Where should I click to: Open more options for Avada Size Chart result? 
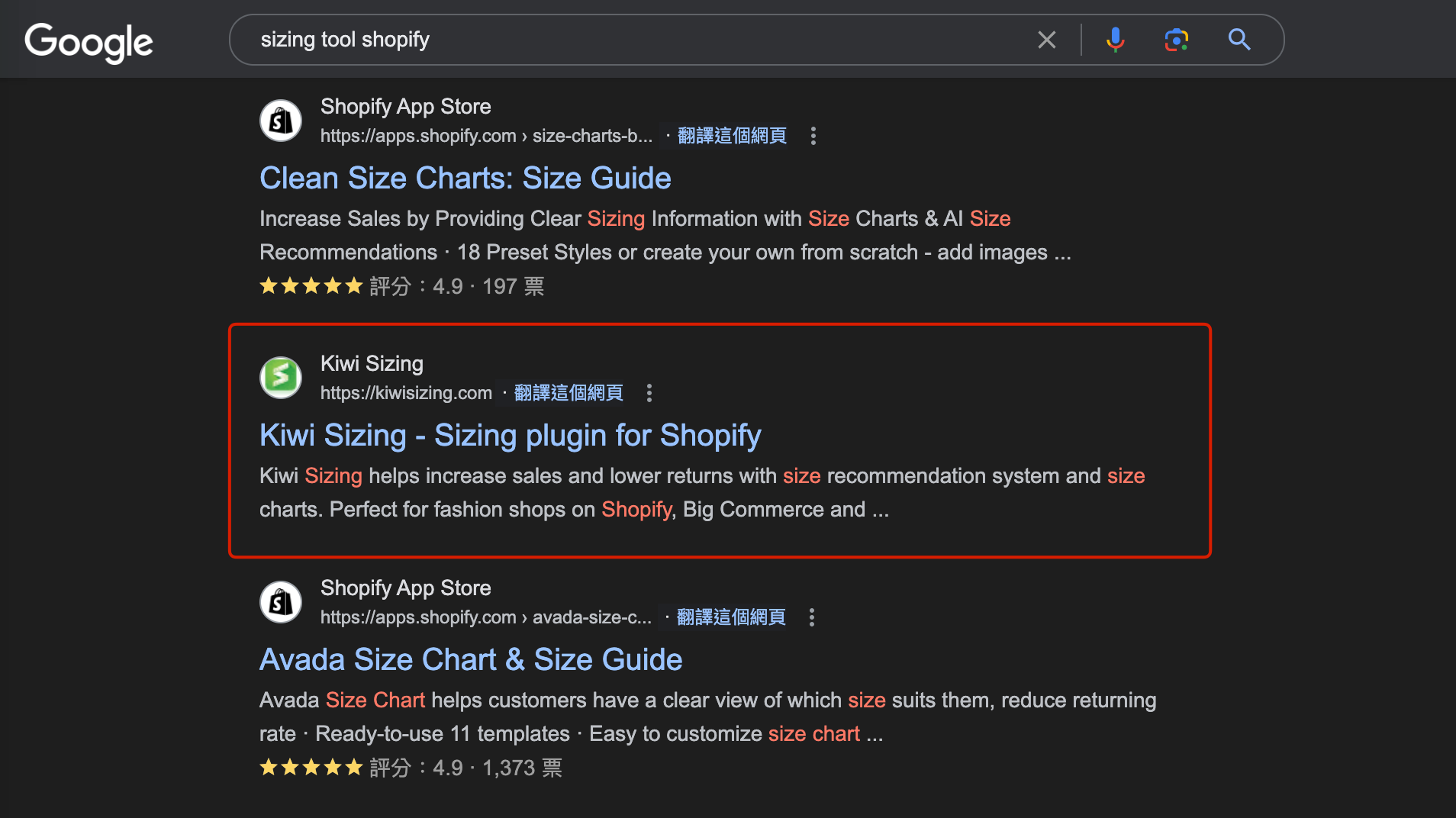812,617
